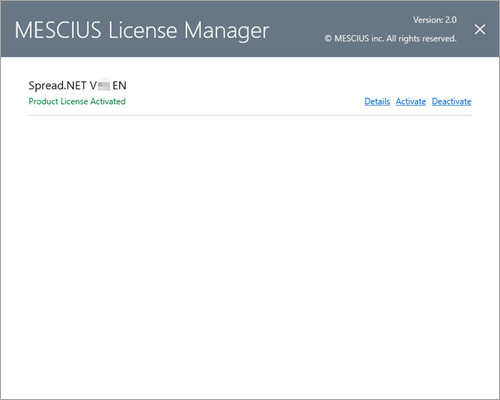The height and width of the screenshot is (400, 500).
Task: Click the MESCIUS inc. copyright text
Action: pyautogui.click(x=390, y=39)
